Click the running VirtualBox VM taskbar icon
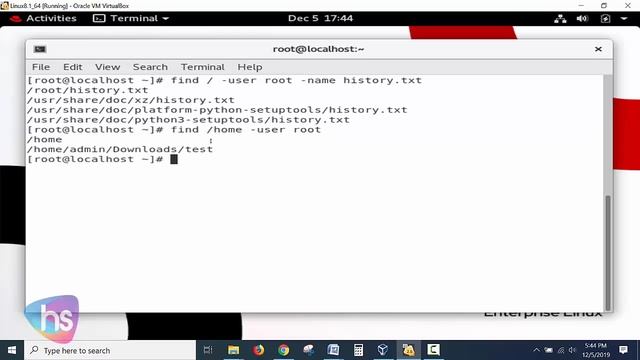Image resolution: width=640 pixels, height=360 pixels. click(x=408, y=350)
